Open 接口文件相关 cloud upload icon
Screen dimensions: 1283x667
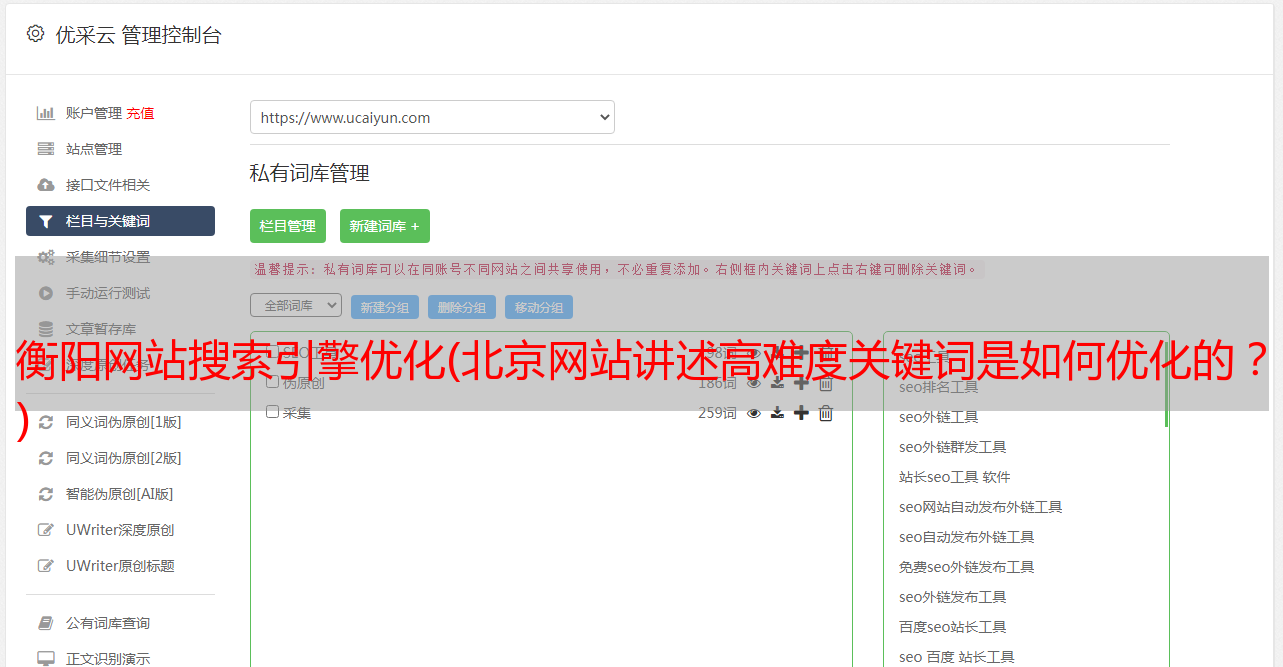coord(46,185)
